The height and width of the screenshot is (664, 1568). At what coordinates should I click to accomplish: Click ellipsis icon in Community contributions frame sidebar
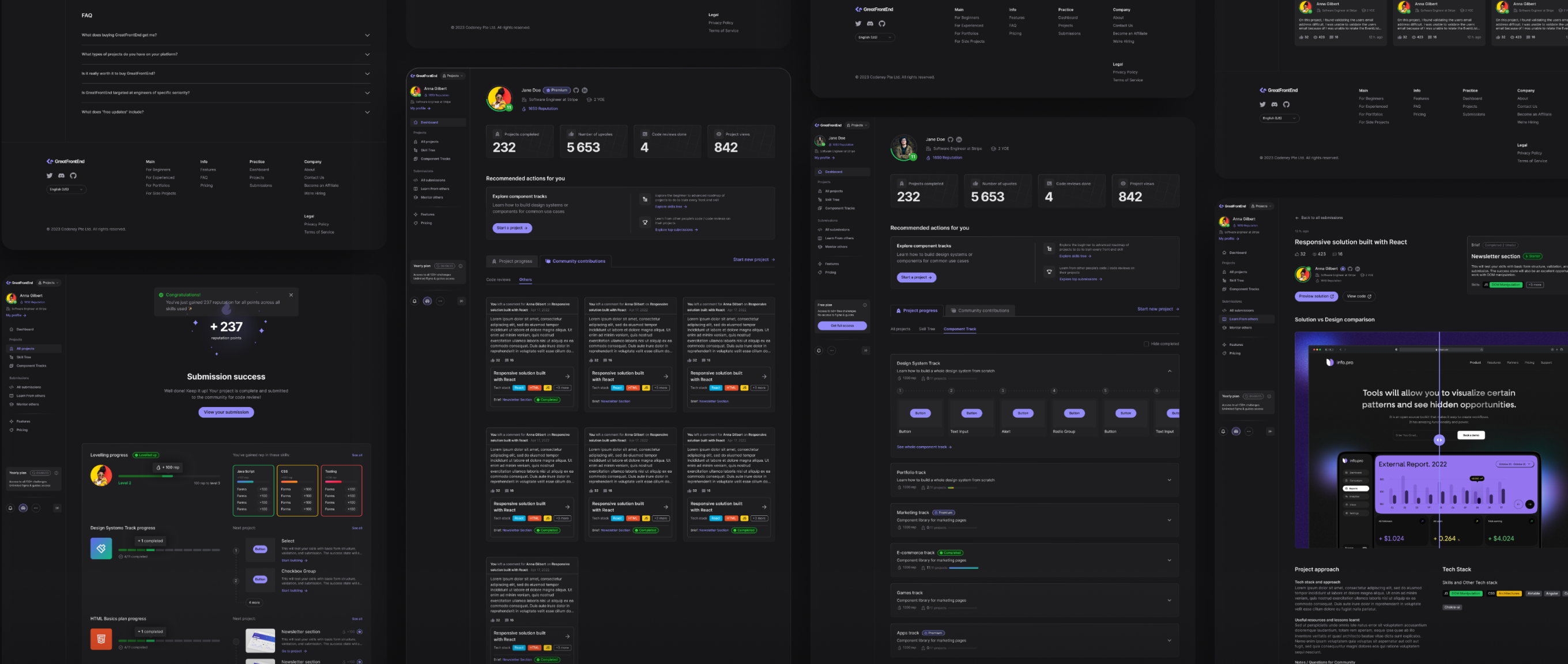pyautogui.click(x=440, y=301)
